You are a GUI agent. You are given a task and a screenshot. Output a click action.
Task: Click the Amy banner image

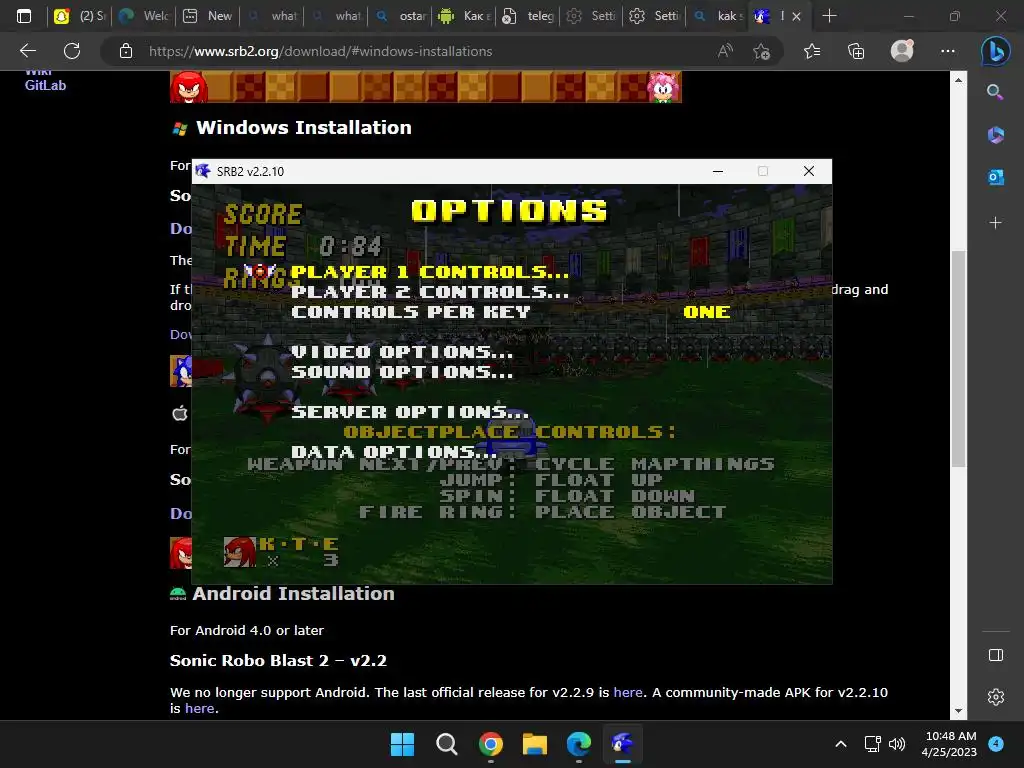(664, 87)
